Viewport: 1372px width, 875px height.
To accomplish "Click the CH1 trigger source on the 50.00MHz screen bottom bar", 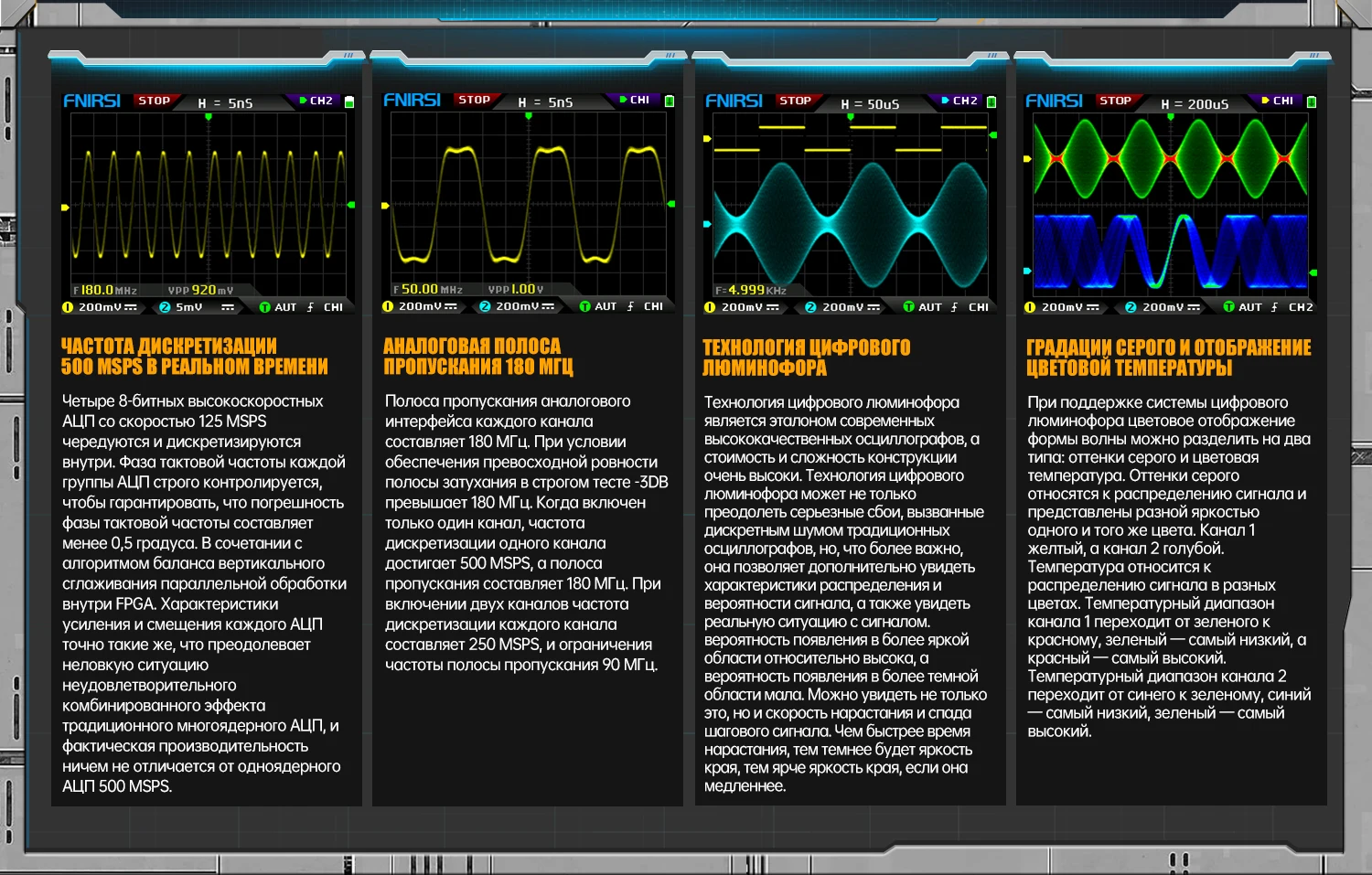I will pyautogui.click(x=653, y=306).
